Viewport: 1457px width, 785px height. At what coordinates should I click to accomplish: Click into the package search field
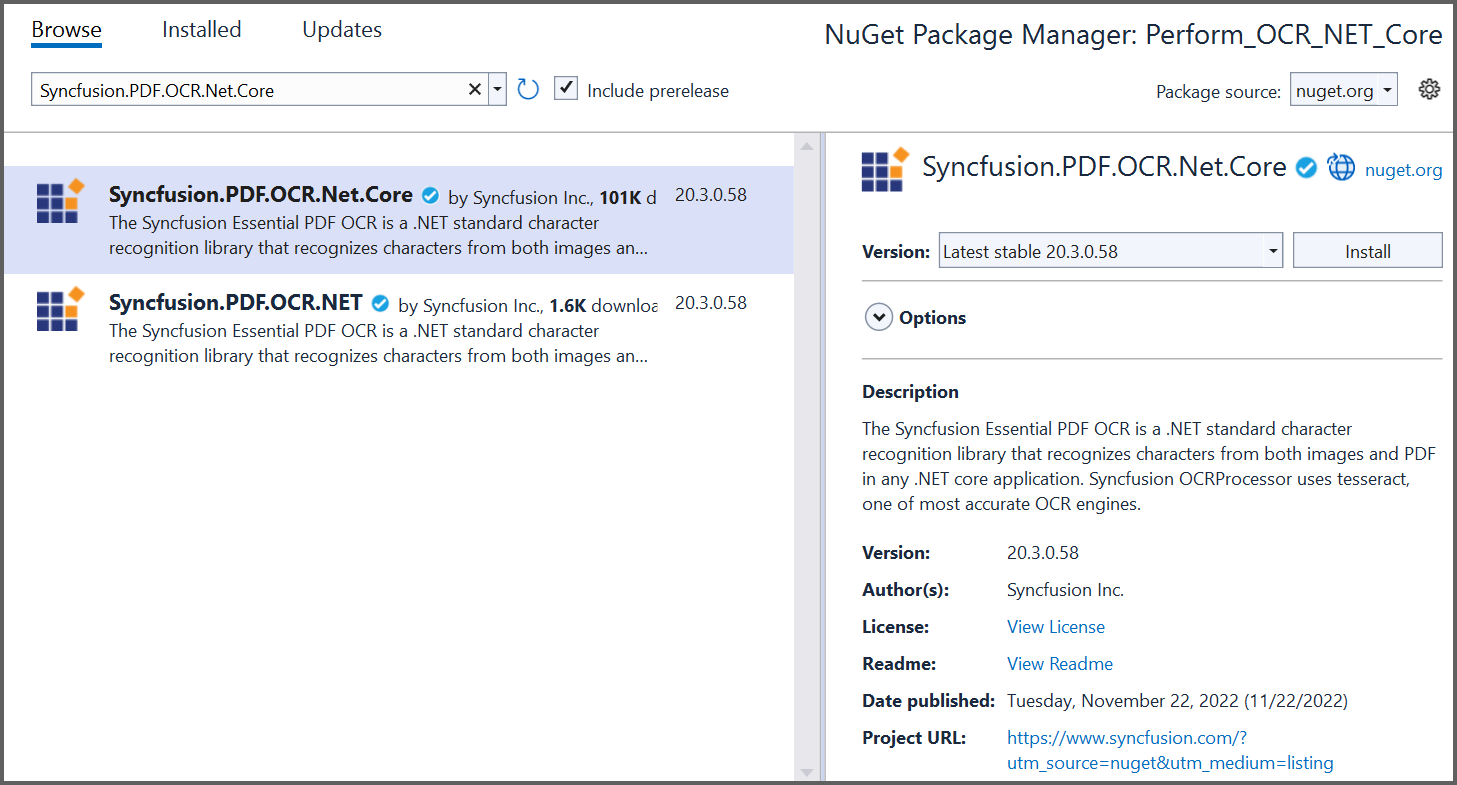tap(250, 90)
